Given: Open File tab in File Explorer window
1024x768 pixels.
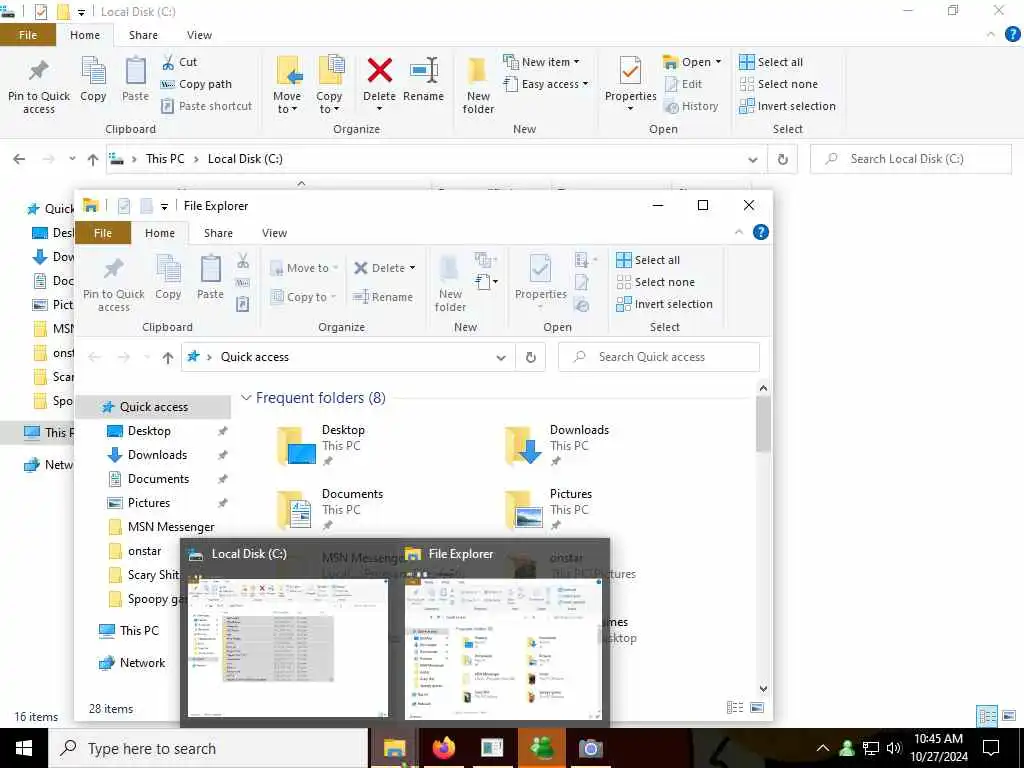Looking at the screenshot, I should (103, 233).
